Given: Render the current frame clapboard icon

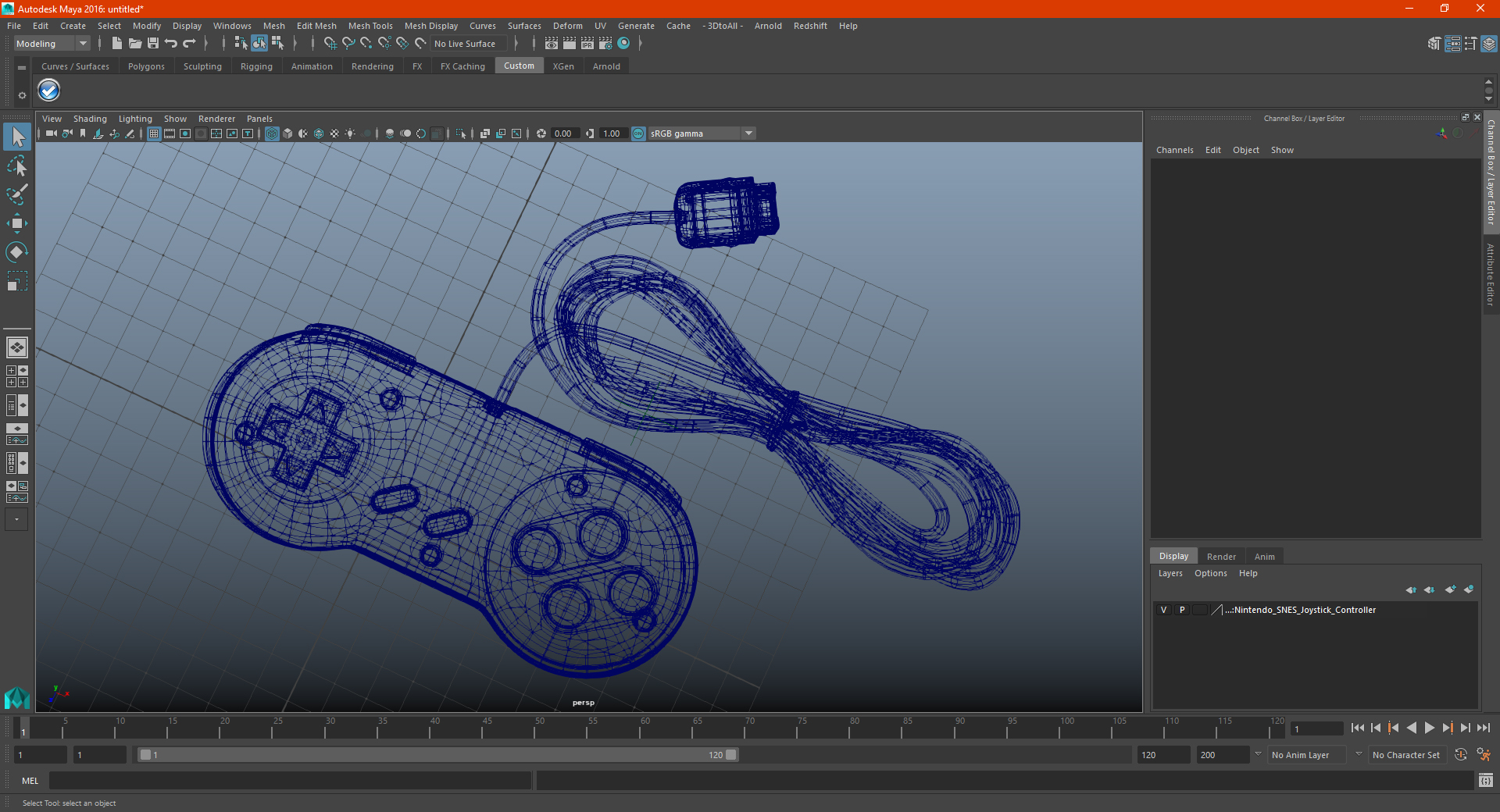Looking at the screenshot, I should 570,44.
